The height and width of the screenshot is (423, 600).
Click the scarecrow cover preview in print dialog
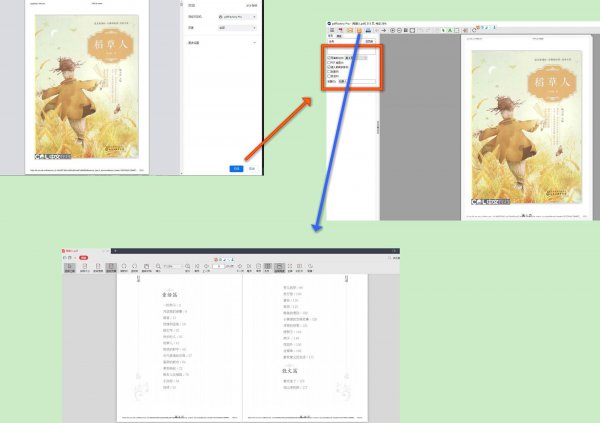(x=87, y=87)
